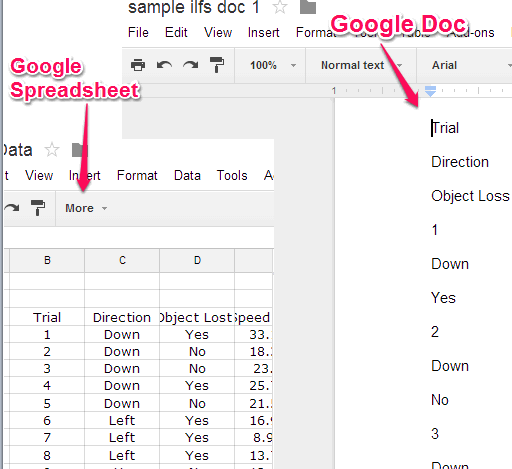The image size is (512, 469).
Task: Undo the last action in the Google Doc
Action: pos(164,65)
